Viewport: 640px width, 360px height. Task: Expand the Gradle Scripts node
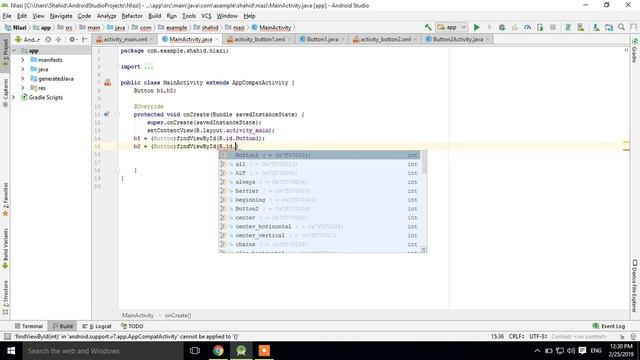click(x=14, y=98)
